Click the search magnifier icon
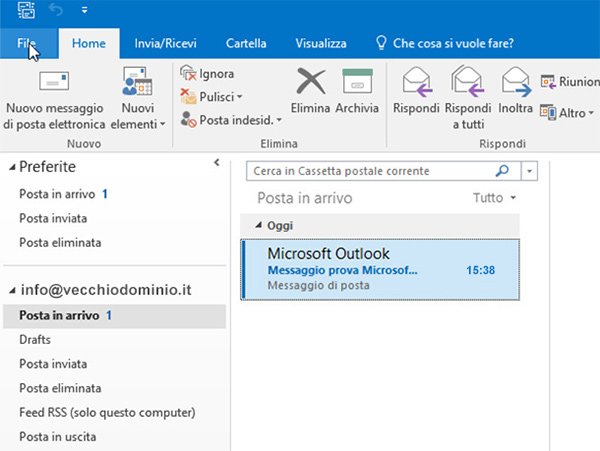The height and width of the screenshot is (451, 600). pyautogui.click(x=502, y=171)
